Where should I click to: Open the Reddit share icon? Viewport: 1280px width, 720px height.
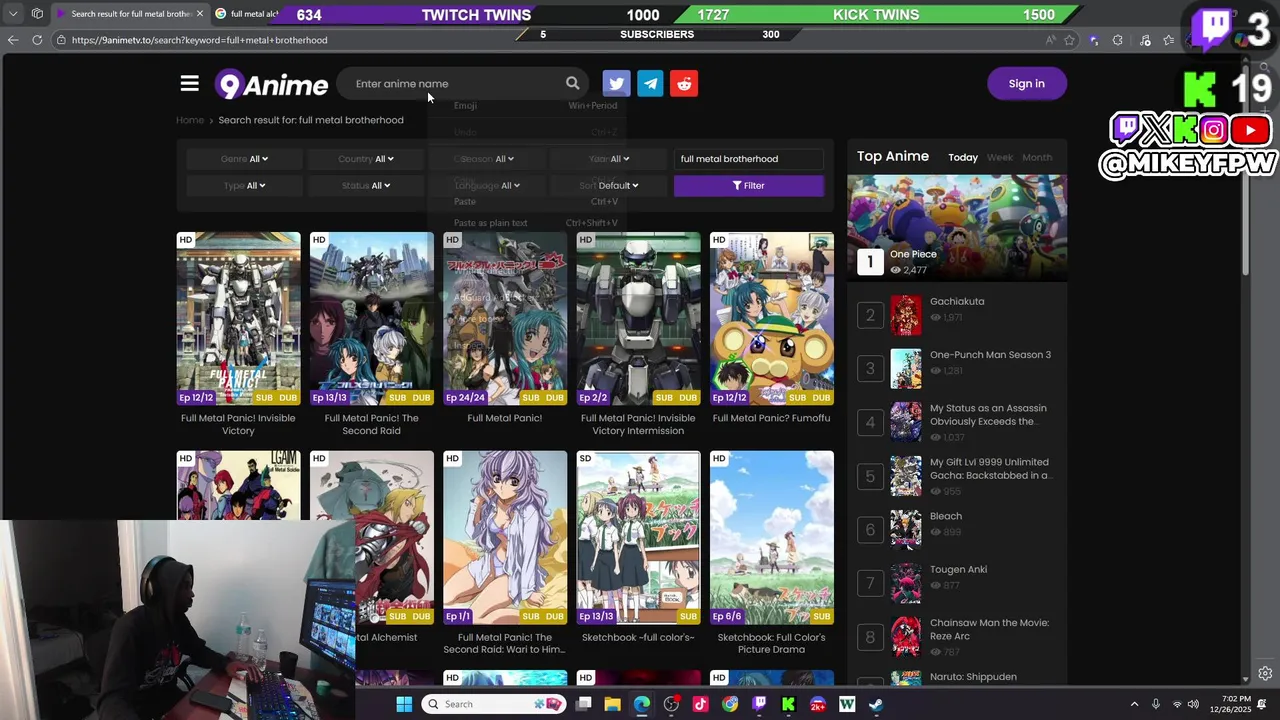(x=684, y=84)
